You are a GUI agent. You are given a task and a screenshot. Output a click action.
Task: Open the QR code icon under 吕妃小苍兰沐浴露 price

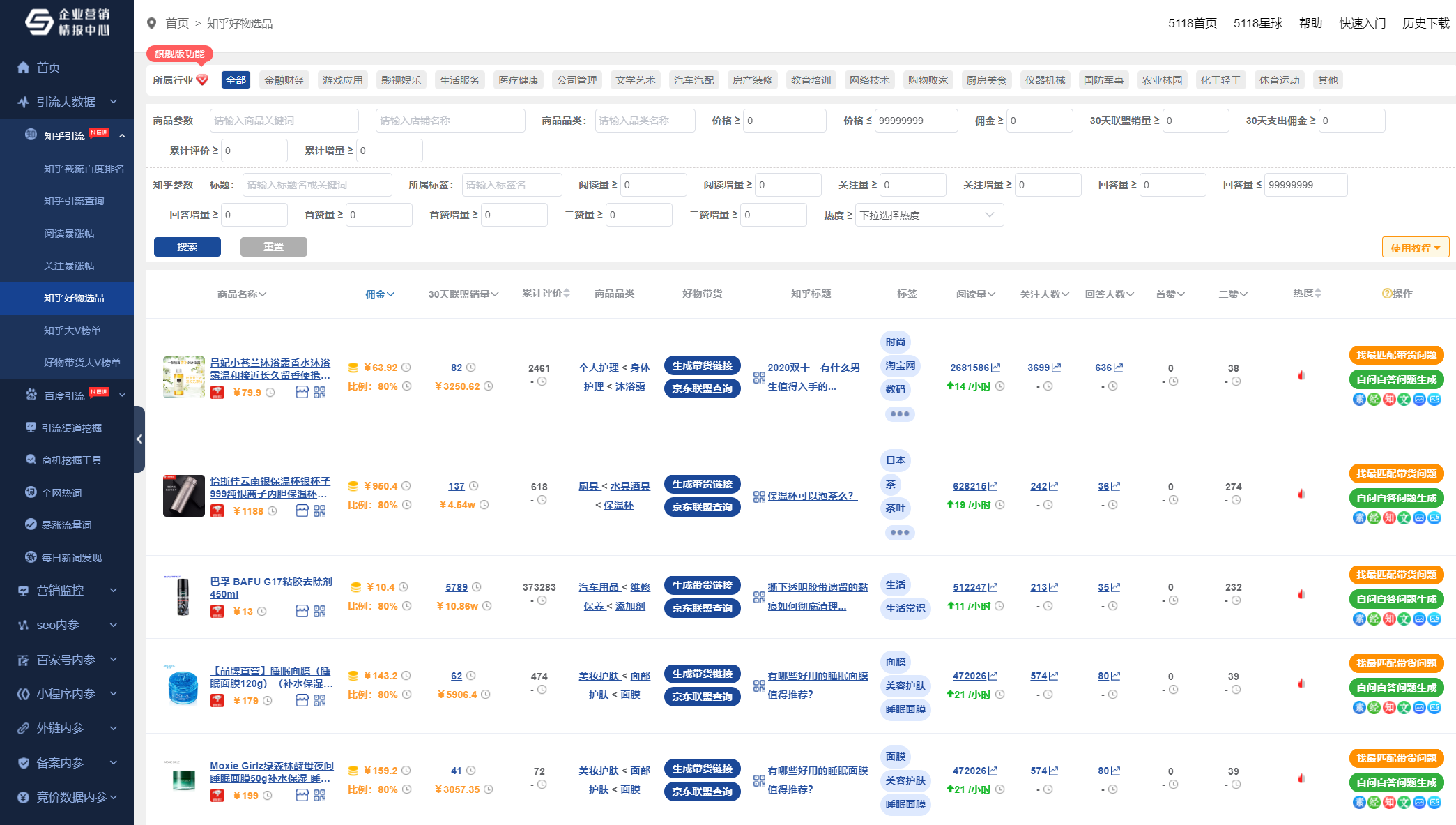[319, 393]
